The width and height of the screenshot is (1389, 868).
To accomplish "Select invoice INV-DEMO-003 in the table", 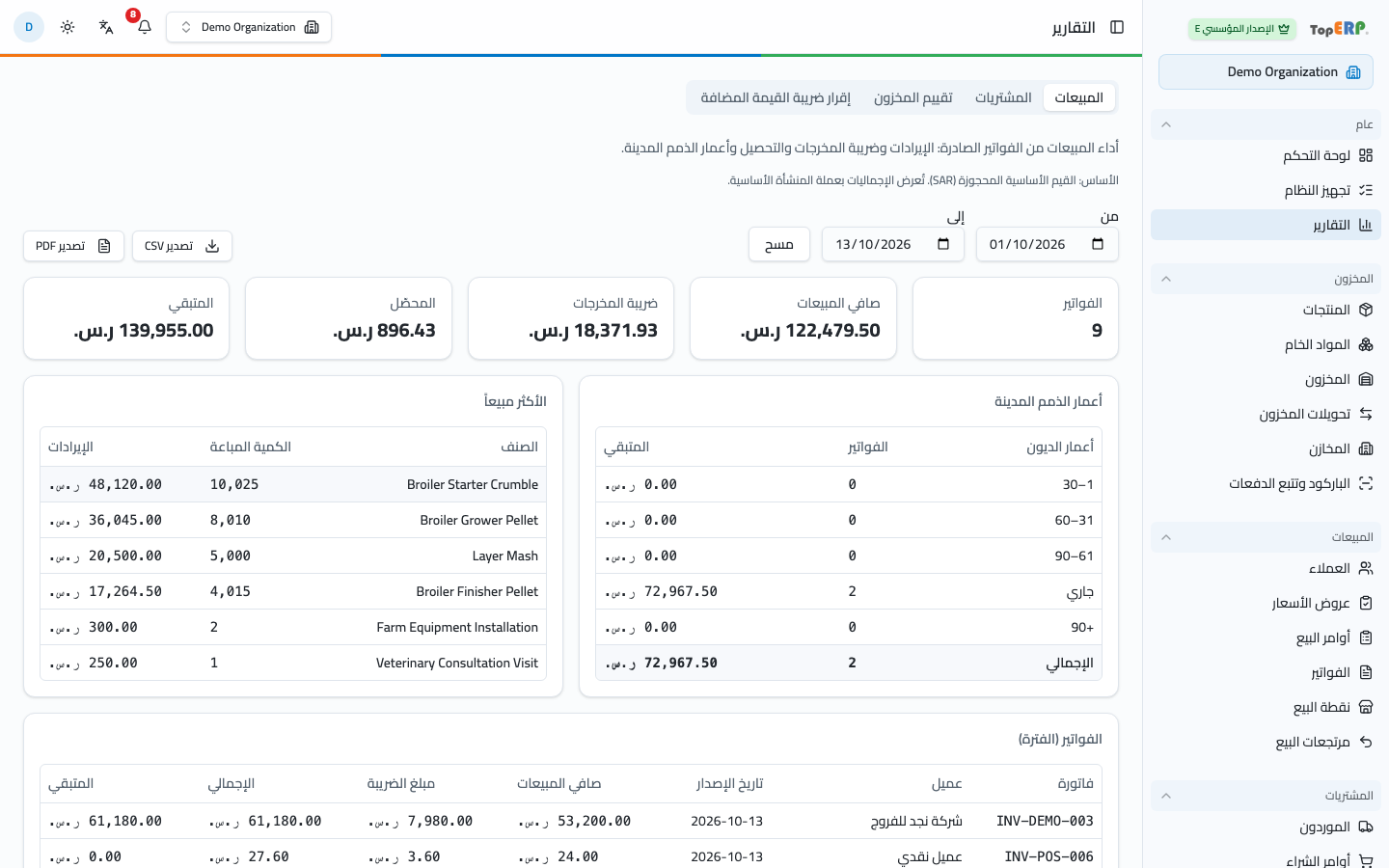I will [x=1045, y=821].
